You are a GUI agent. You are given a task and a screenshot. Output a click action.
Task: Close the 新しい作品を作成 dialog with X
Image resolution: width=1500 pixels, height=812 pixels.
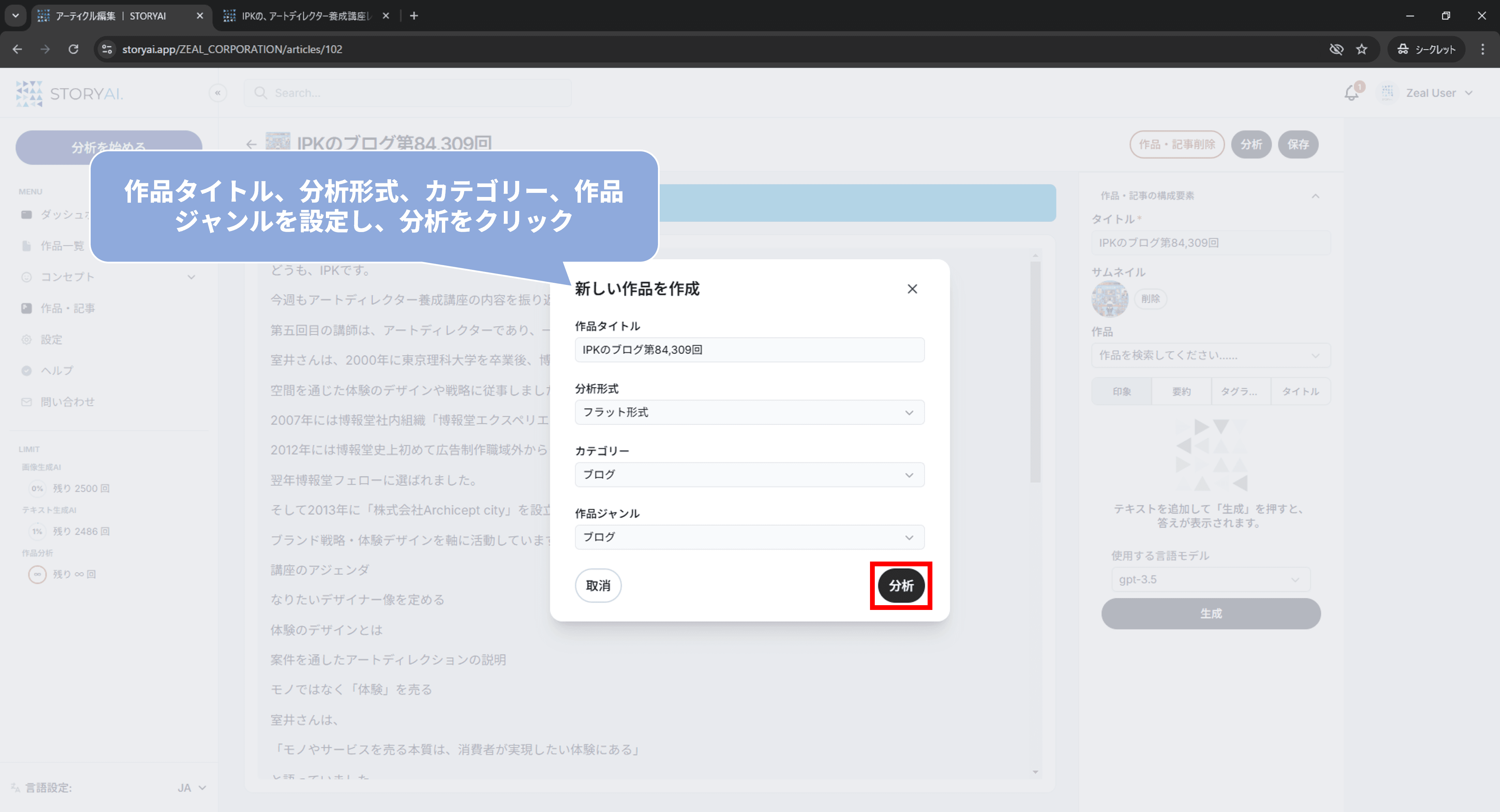[x=912, y=289]
